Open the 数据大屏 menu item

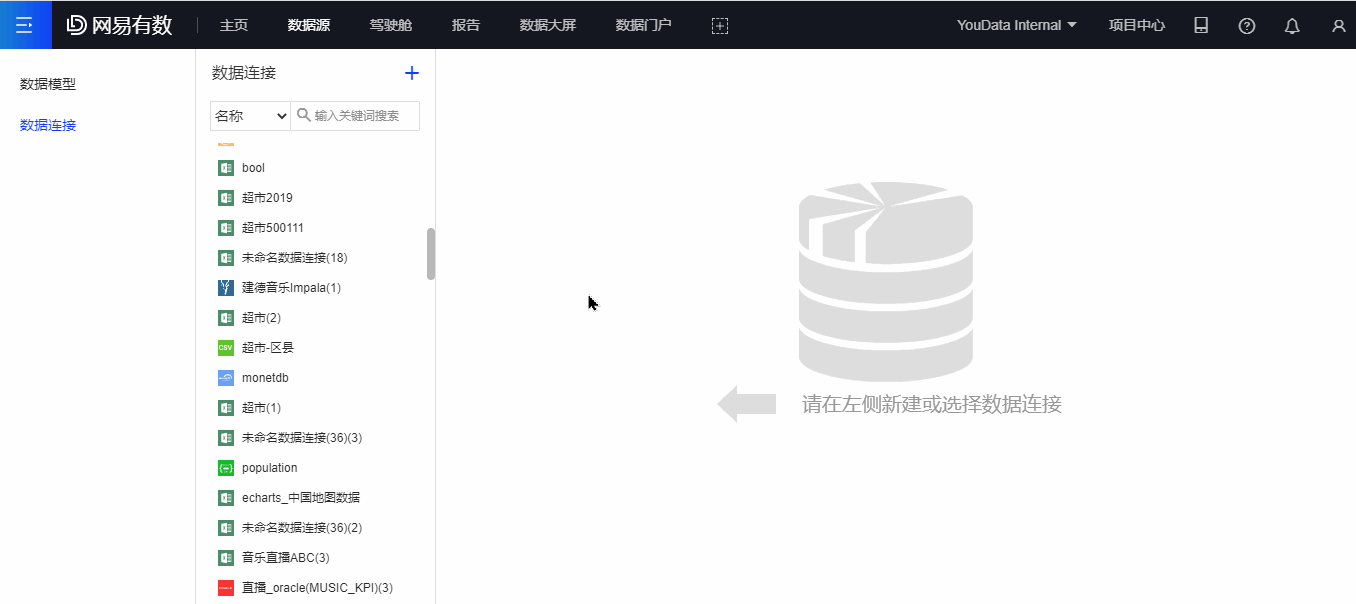click(x=547, y=25)
